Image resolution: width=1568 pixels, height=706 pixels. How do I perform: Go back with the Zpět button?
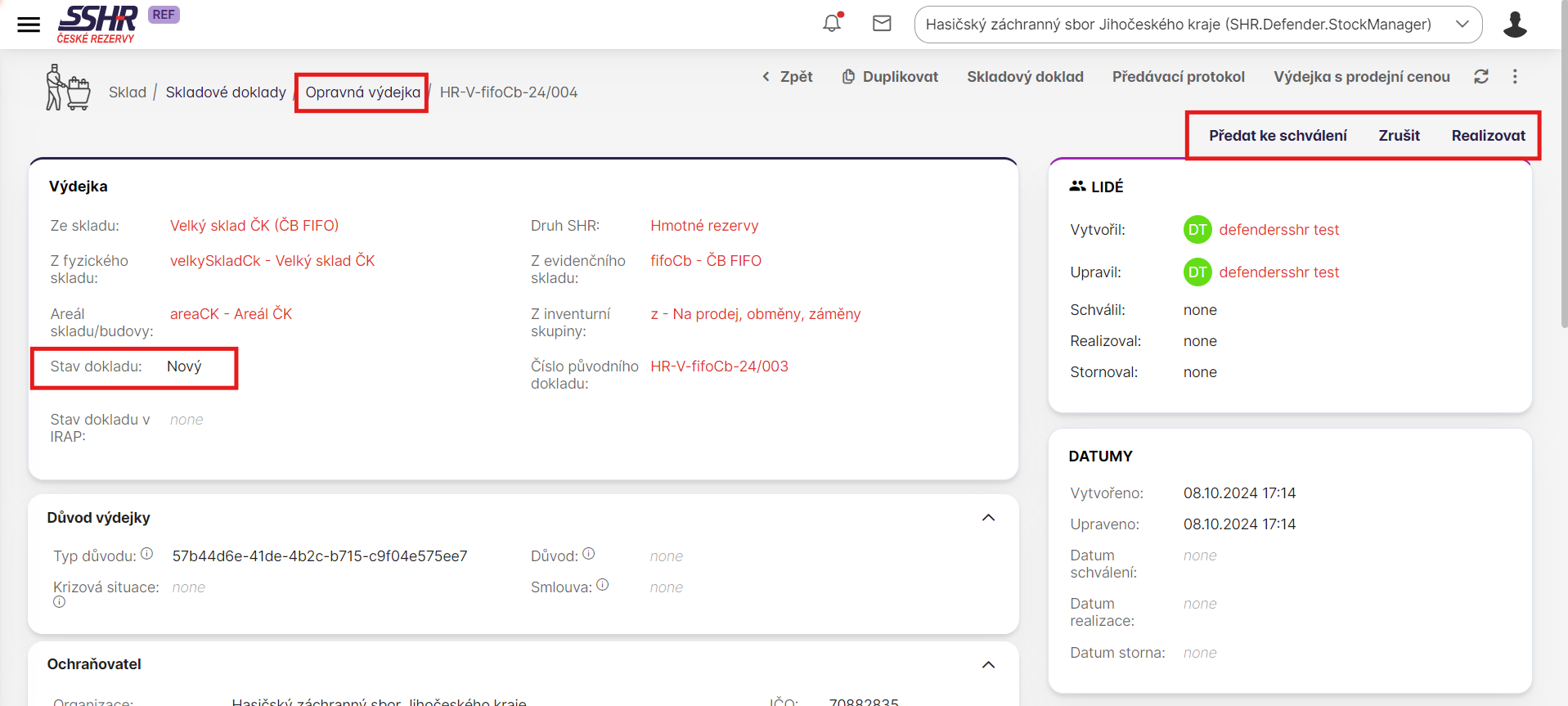[x=787, y=77]
